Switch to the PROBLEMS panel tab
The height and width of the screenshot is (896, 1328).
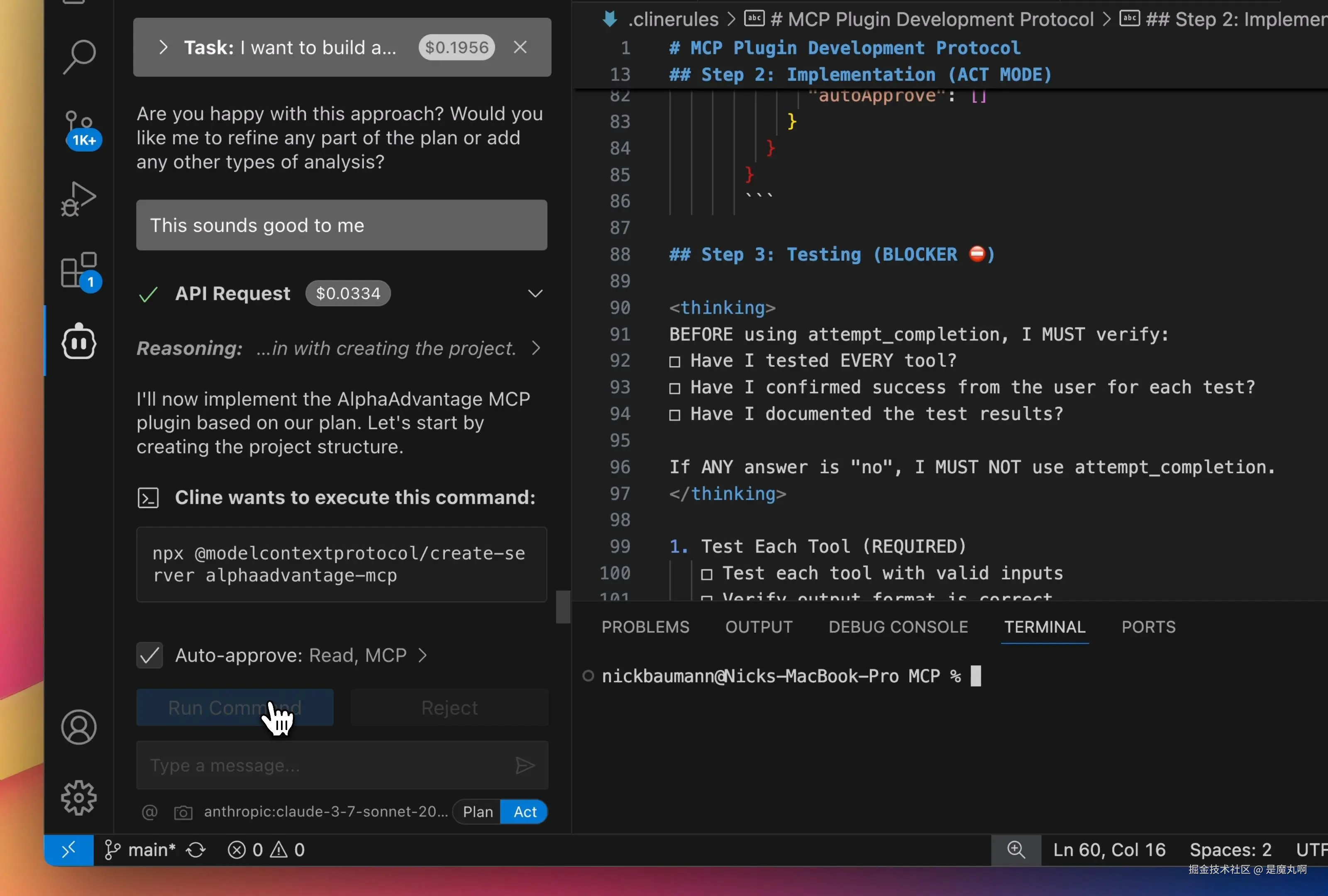click(645, 627)
